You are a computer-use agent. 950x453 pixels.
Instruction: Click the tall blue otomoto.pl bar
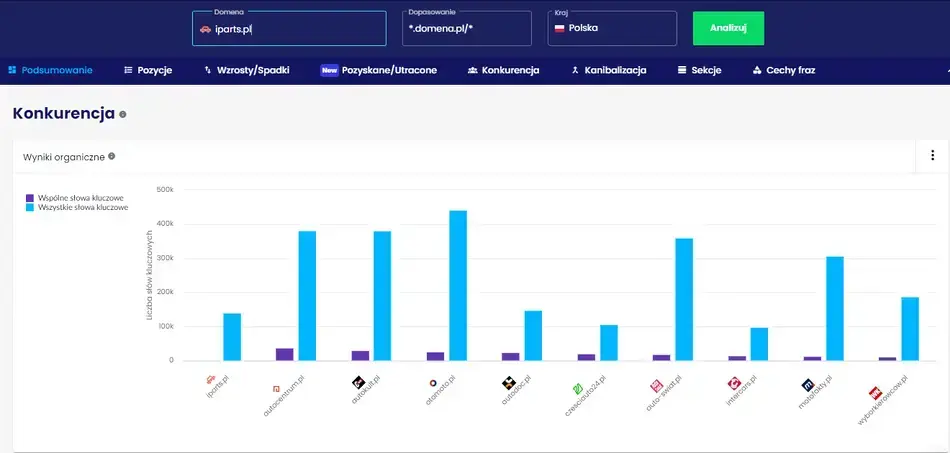(x=458, y=285)
